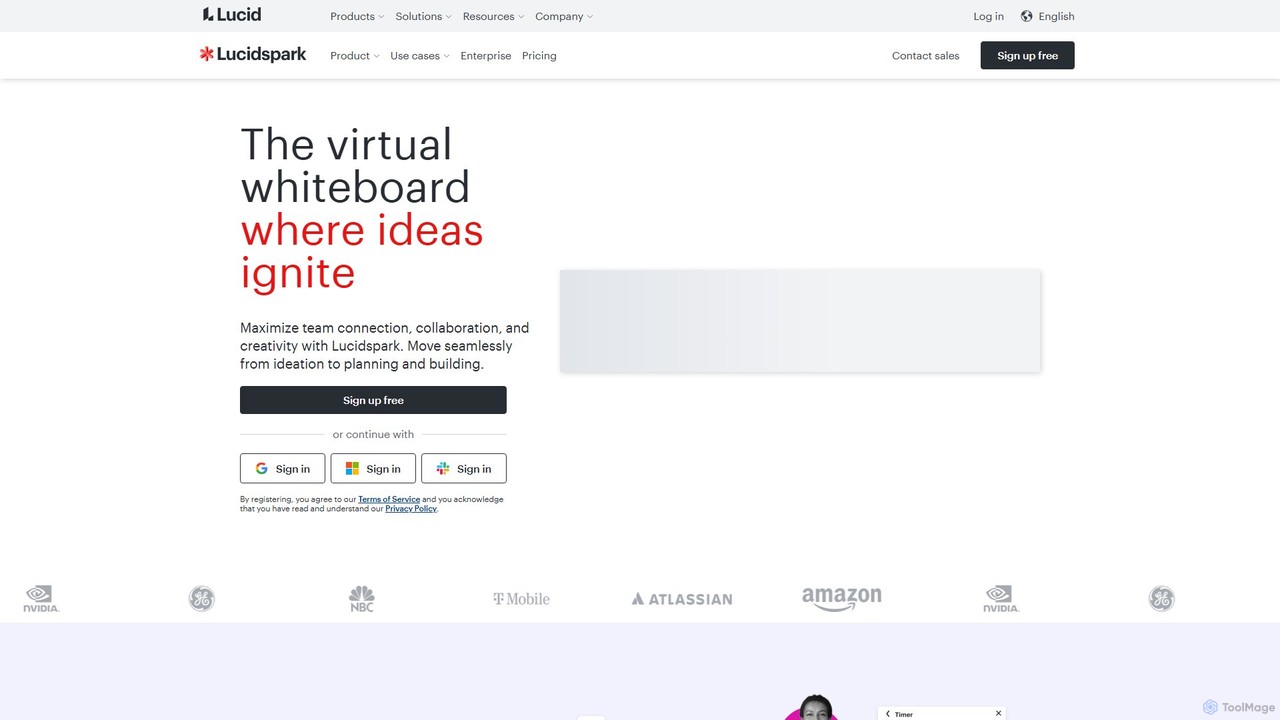The width and height of the screenshot is (1280, 720).
Task: Open the Resources dropdown
Action: tap(493, 16)
